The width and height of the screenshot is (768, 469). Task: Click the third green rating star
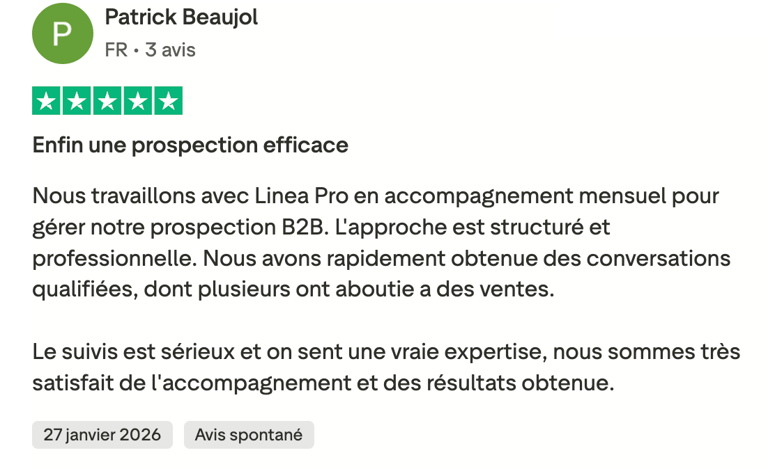tap(107, 101)
